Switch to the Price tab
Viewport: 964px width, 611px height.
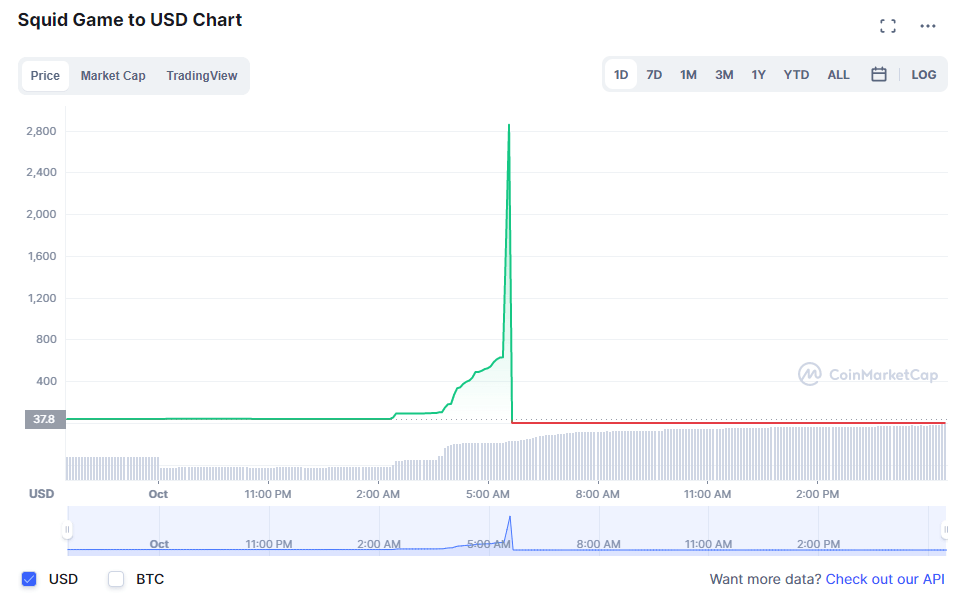(45, 76)
